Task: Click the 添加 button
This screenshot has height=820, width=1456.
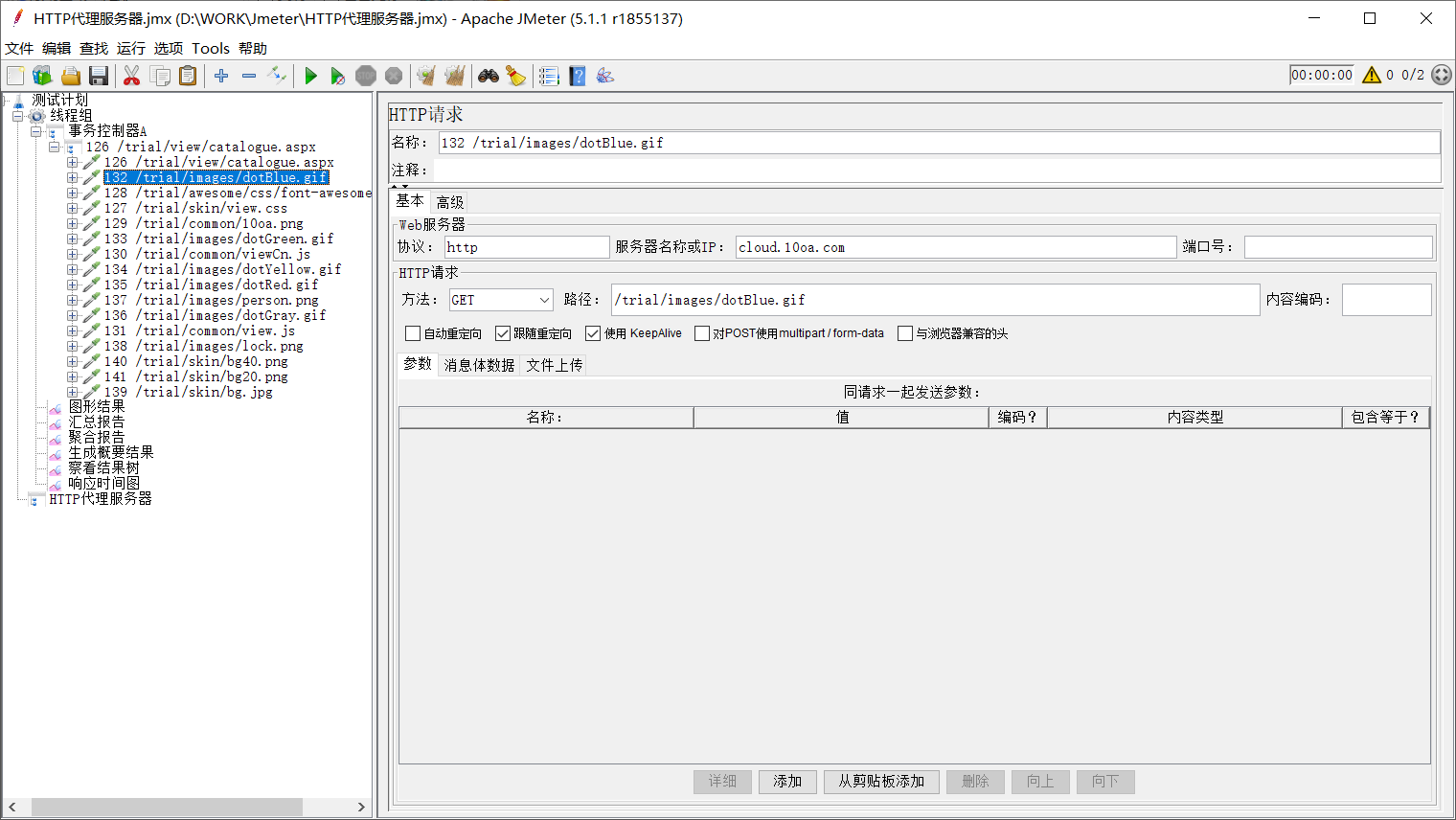Action: tap(787, 782)
